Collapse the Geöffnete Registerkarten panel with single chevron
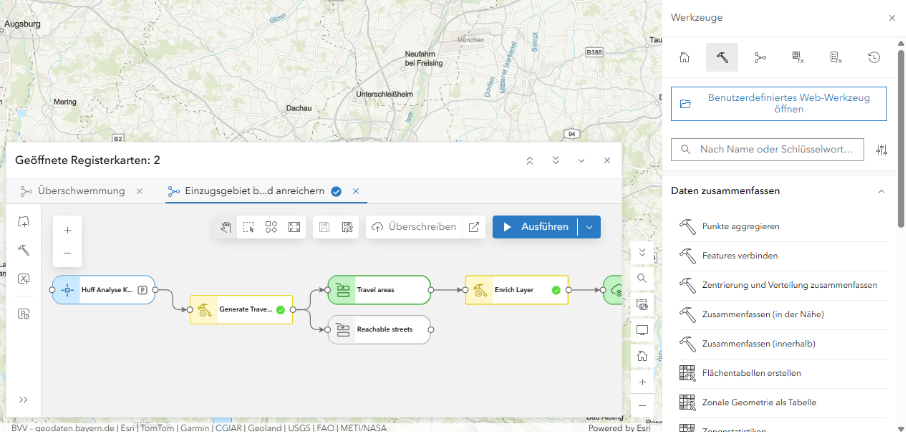The width and height of the screenshot is (906, 432). coord(581,161)
